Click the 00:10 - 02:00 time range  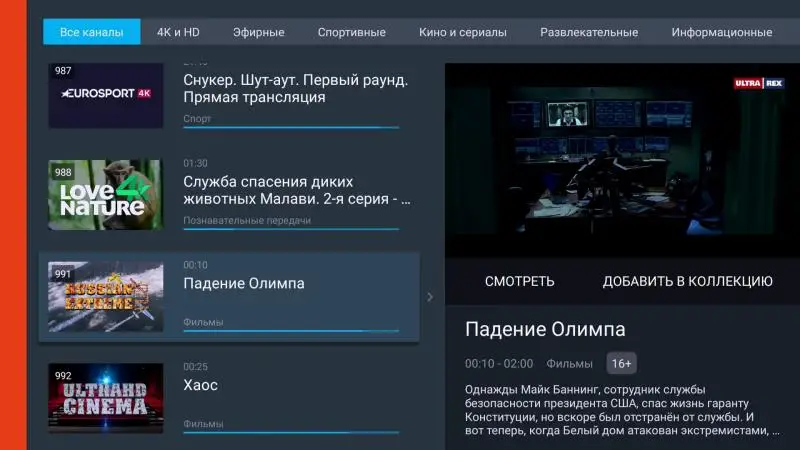[499, 364]
